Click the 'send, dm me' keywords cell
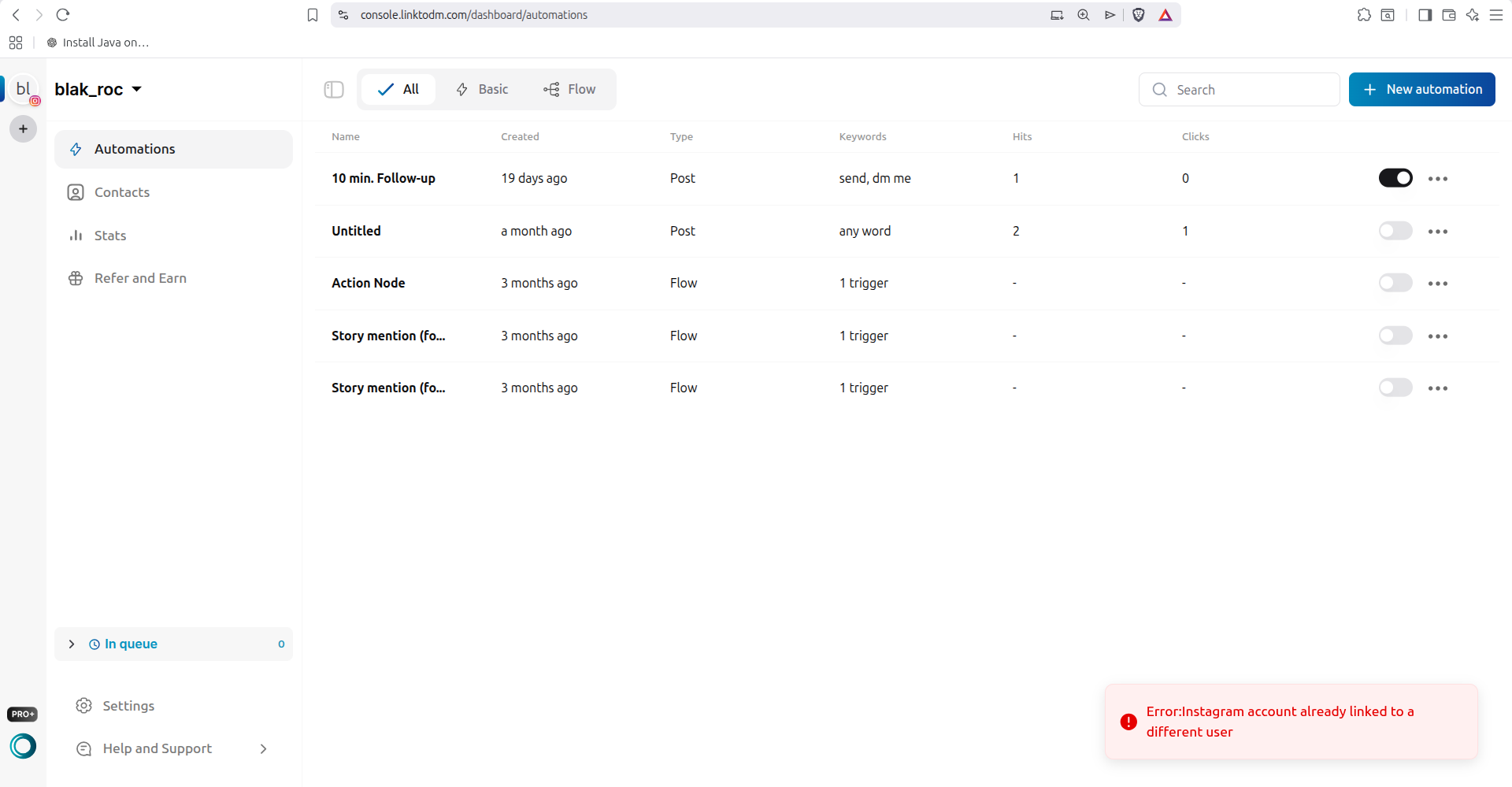 [x=875, y=178]
